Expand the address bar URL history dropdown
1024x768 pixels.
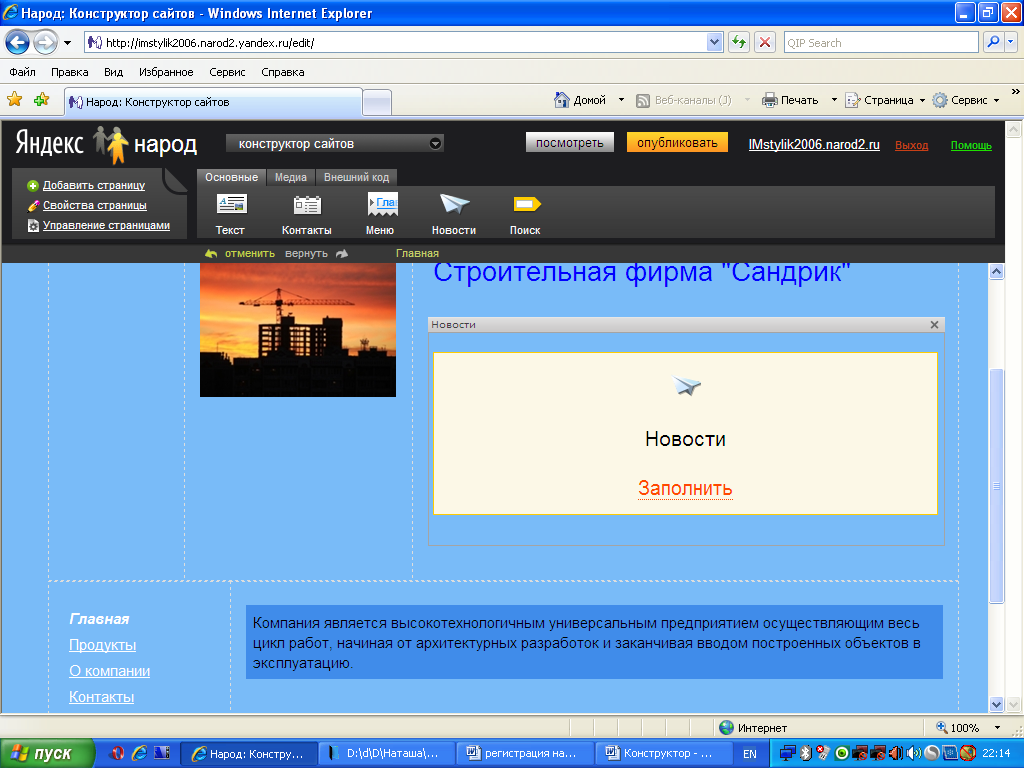[x=714, y=42]
